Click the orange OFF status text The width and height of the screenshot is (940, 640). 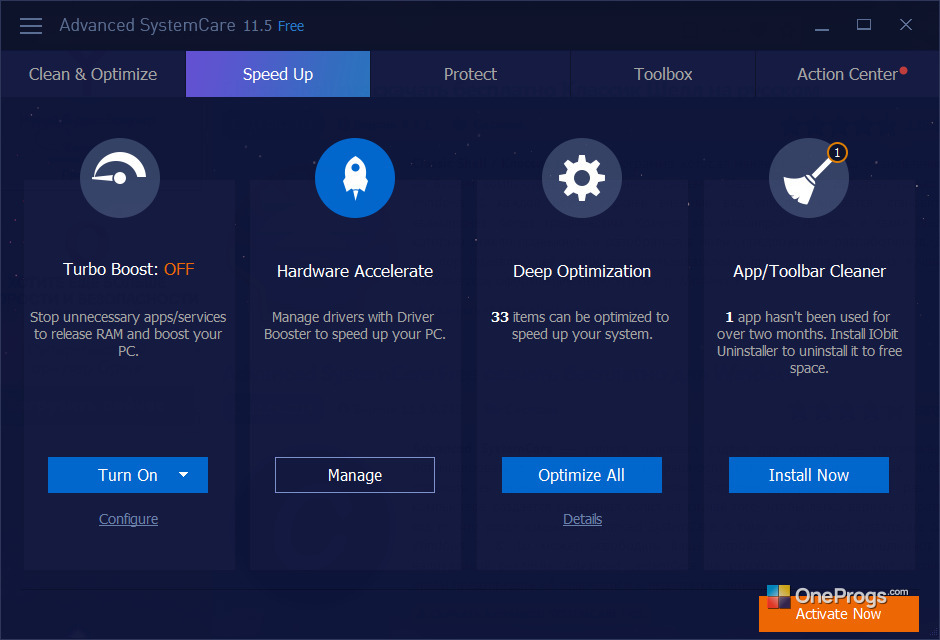pos(179,269)
